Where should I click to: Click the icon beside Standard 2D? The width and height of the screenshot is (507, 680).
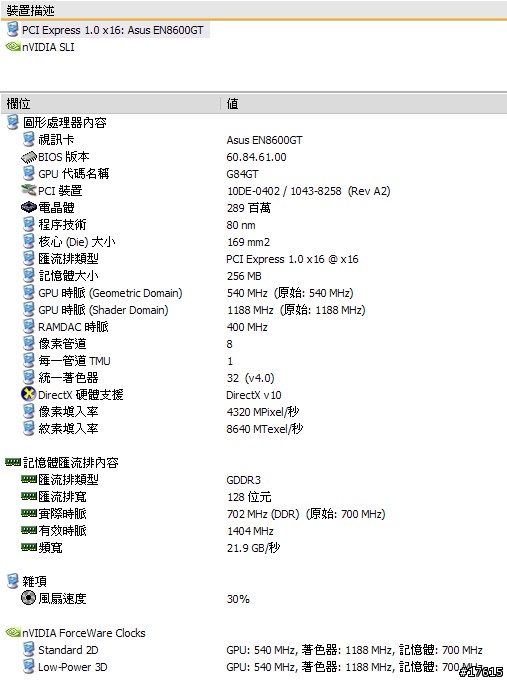[28, 649]
